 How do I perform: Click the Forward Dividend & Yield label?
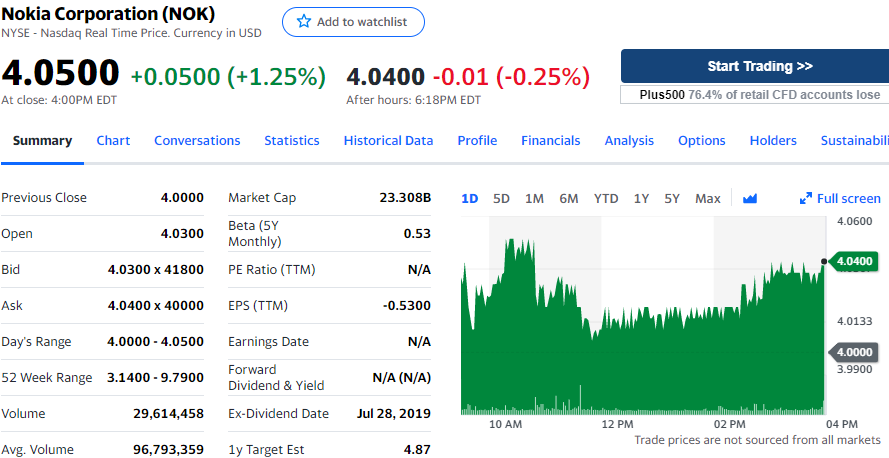276,378
